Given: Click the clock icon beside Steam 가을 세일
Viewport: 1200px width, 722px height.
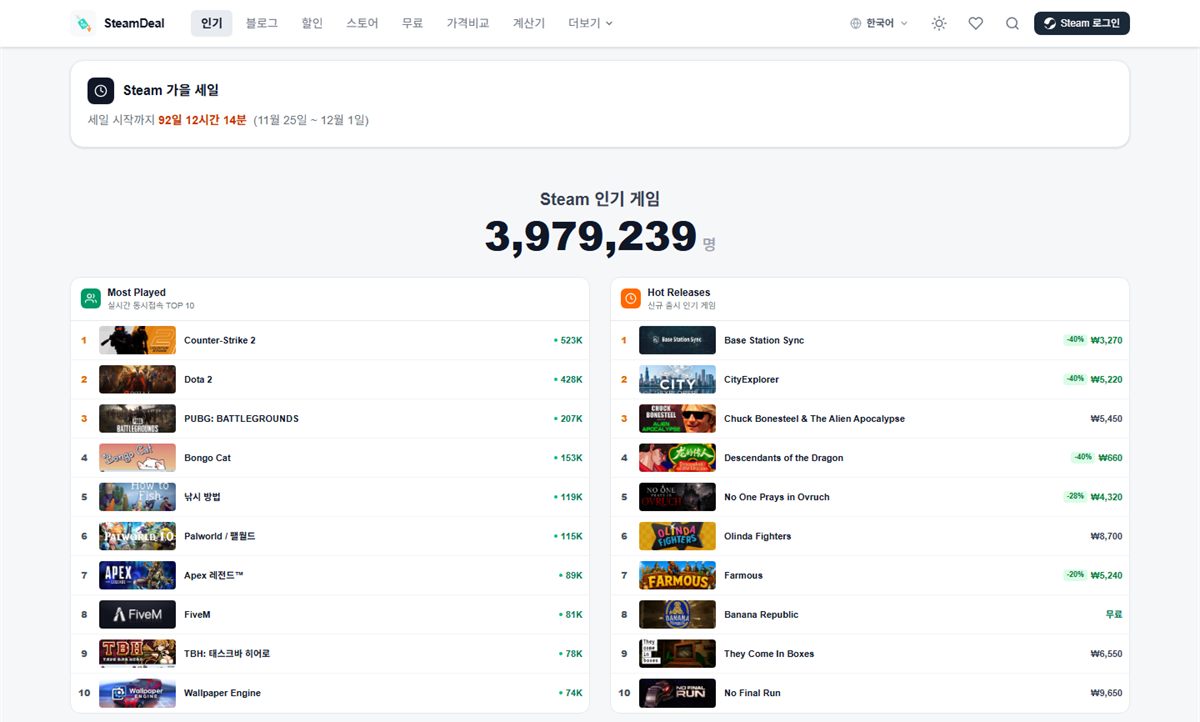Looking at the screenshot, I should pos(101,91).
